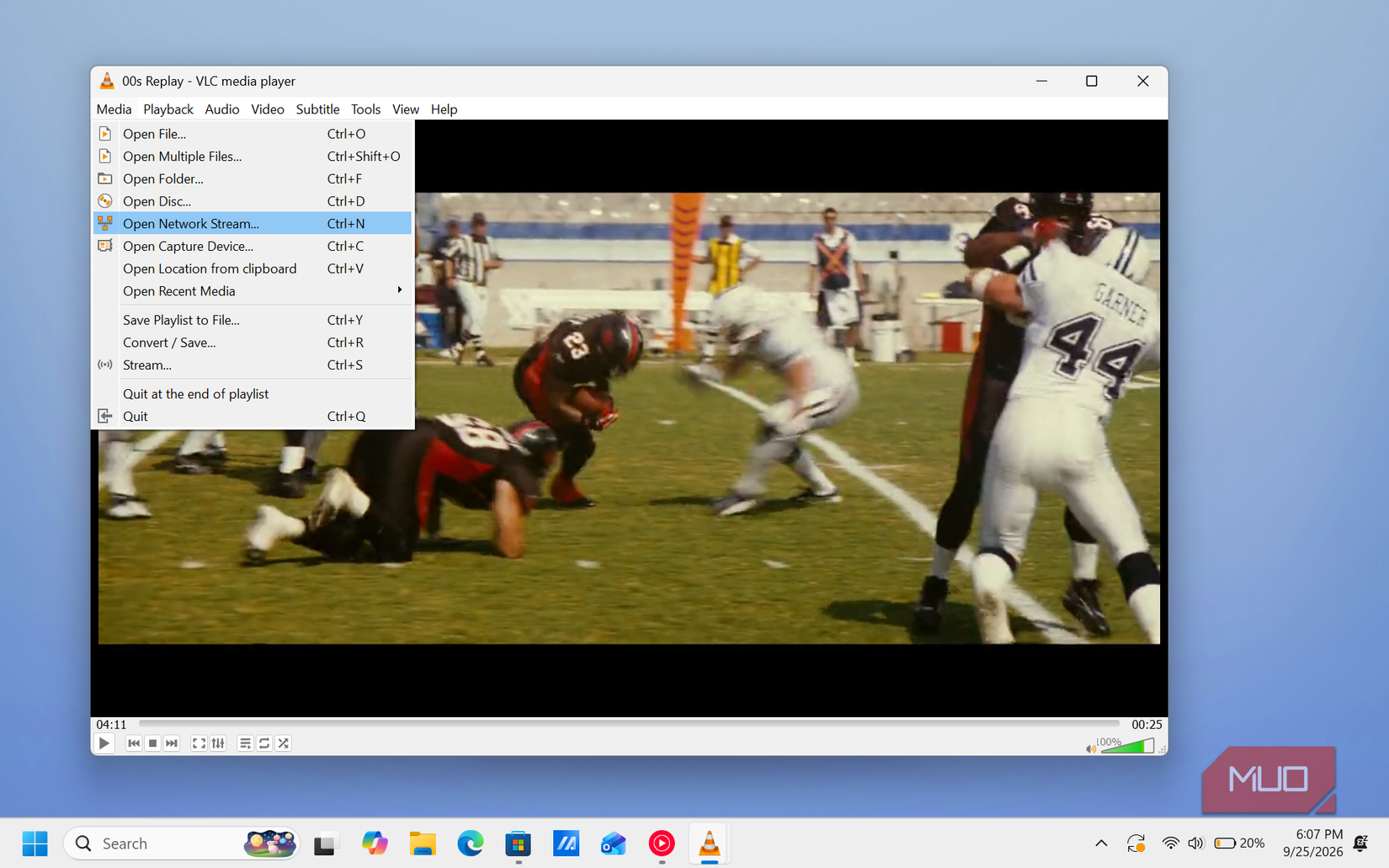Open the Audio menu
Screen dimensions: 1389x868
point(221,109)
